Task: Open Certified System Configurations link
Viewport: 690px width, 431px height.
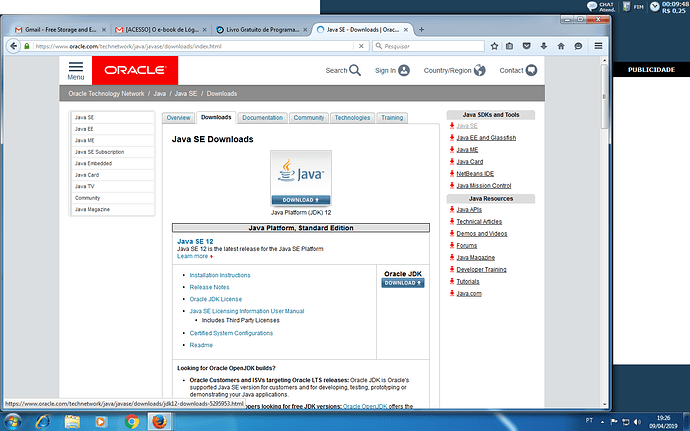Action: (231, 333)
